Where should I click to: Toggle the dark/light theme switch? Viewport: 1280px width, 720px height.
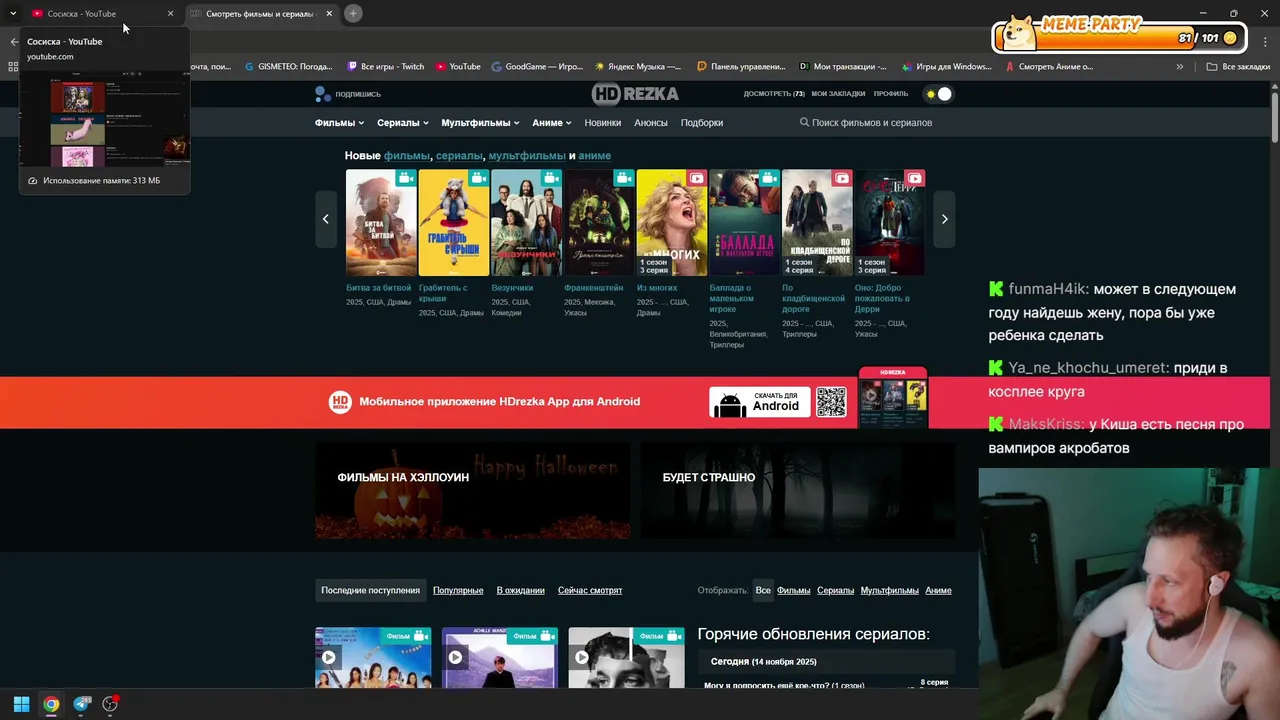pos(939,94)
